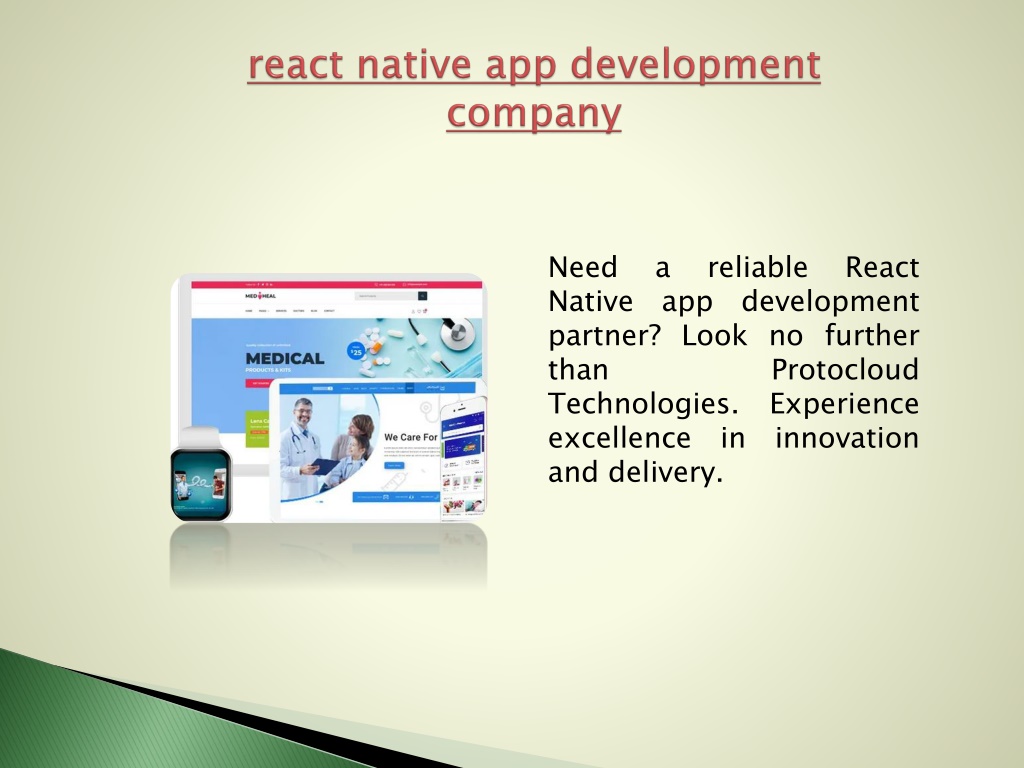This screenshot has width=1024, height=768.
Task: Select the medical website devices mockup image
Action: click(328, 398)
